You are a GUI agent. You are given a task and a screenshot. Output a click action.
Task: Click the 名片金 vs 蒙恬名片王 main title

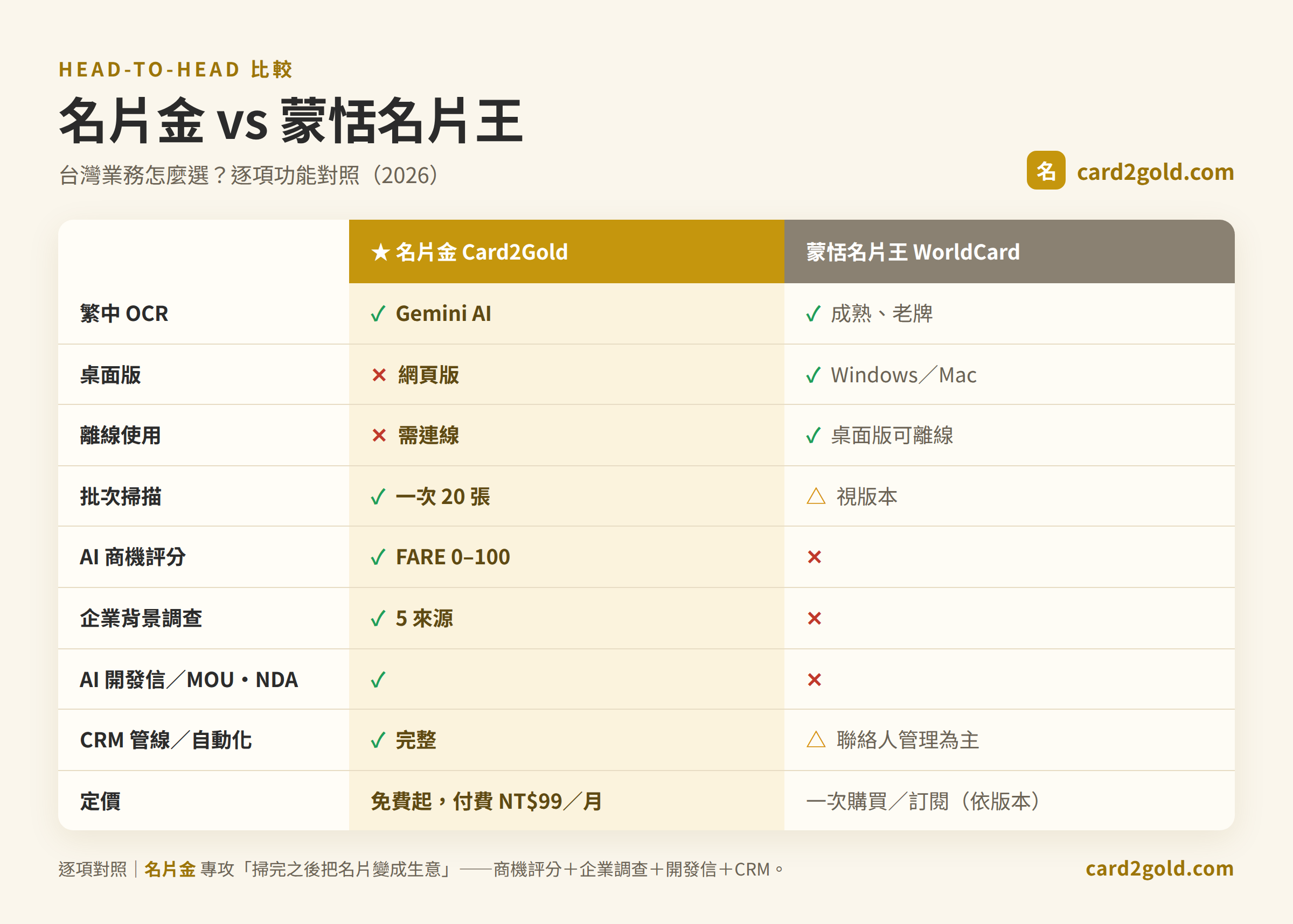point(291,121)
